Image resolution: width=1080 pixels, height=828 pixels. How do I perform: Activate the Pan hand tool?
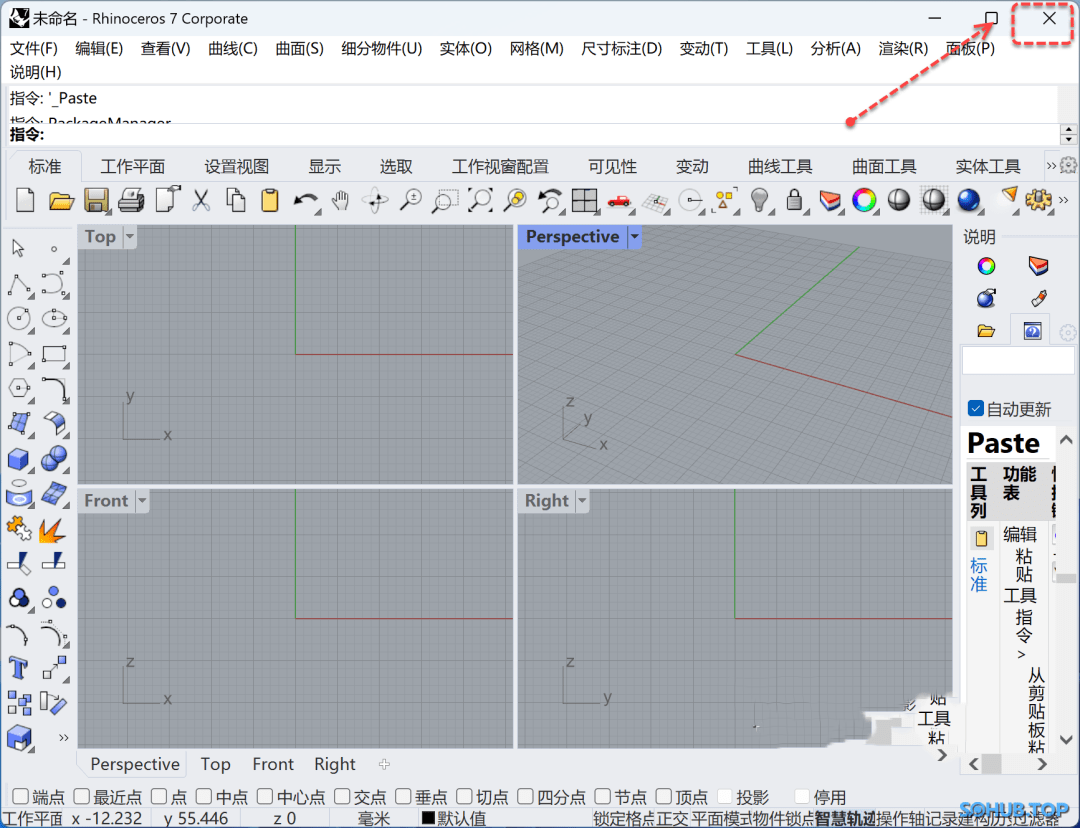tap(340, 200)
